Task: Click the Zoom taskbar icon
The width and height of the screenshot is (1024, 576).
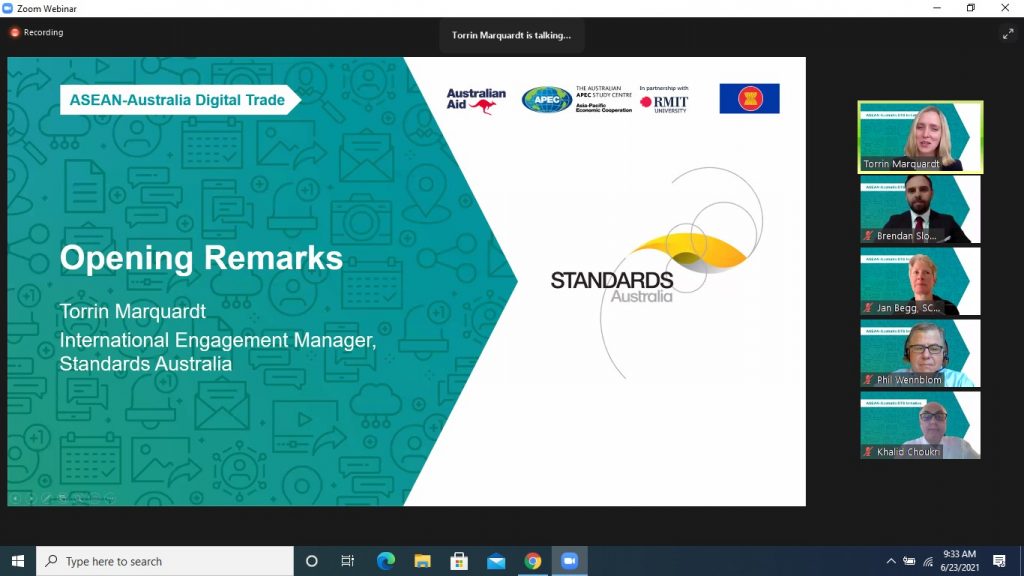Action: click(x=569, y=561)
